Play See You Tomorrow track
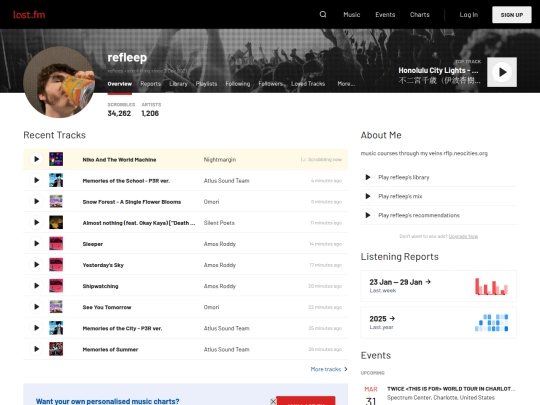 click(36, 307)
